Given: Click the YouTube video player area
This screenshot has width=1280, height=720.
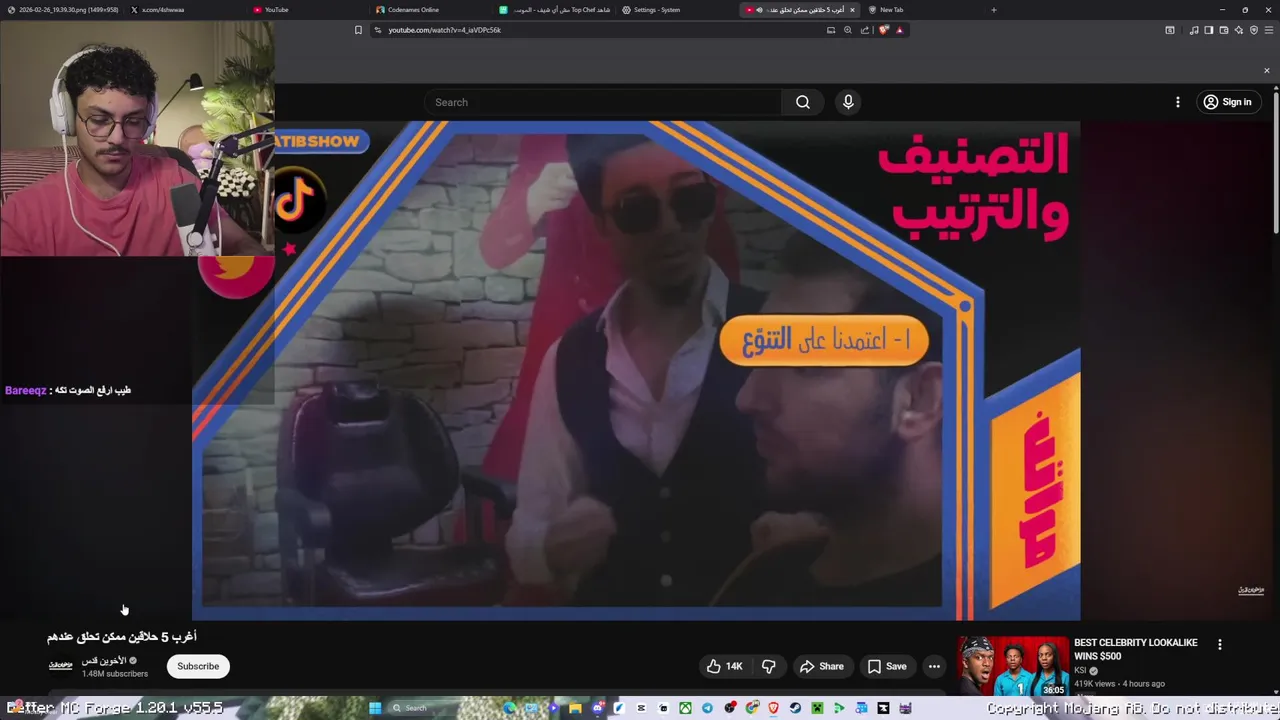Looking at the screenshot, I should click(636, 370).
